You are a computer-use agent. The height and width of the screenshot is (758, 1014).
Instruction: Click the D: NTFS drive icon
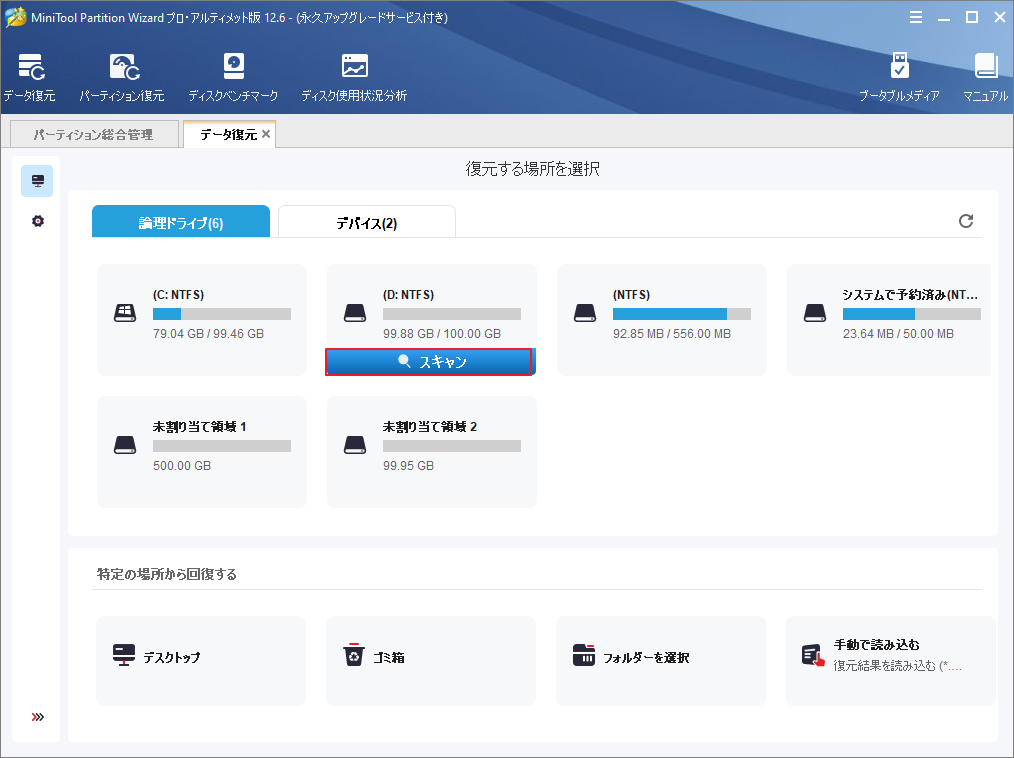[x=355, y=314]
